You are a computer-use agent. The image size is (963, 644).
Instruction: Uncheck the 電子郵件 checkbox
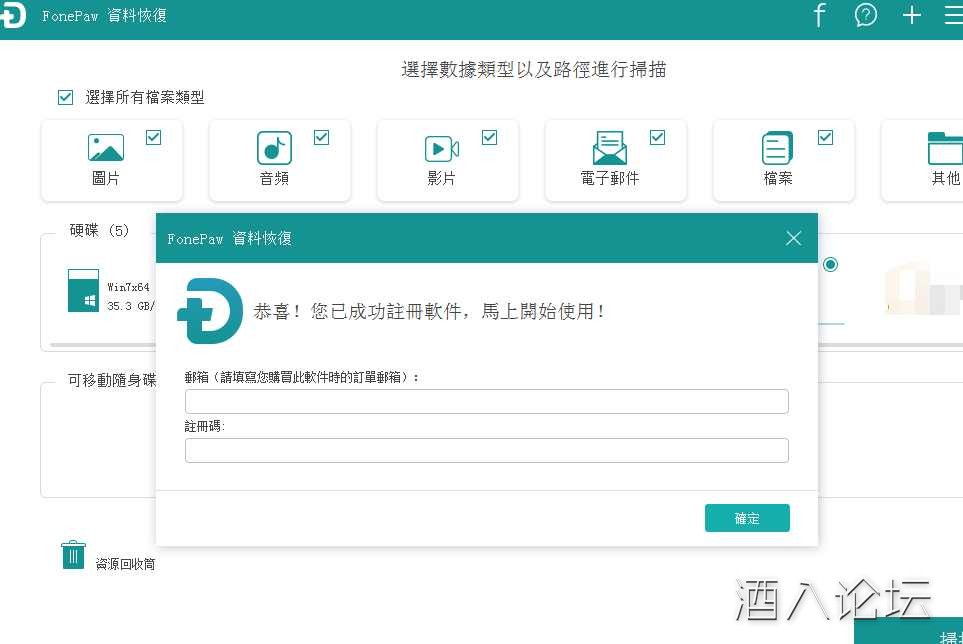657,138
